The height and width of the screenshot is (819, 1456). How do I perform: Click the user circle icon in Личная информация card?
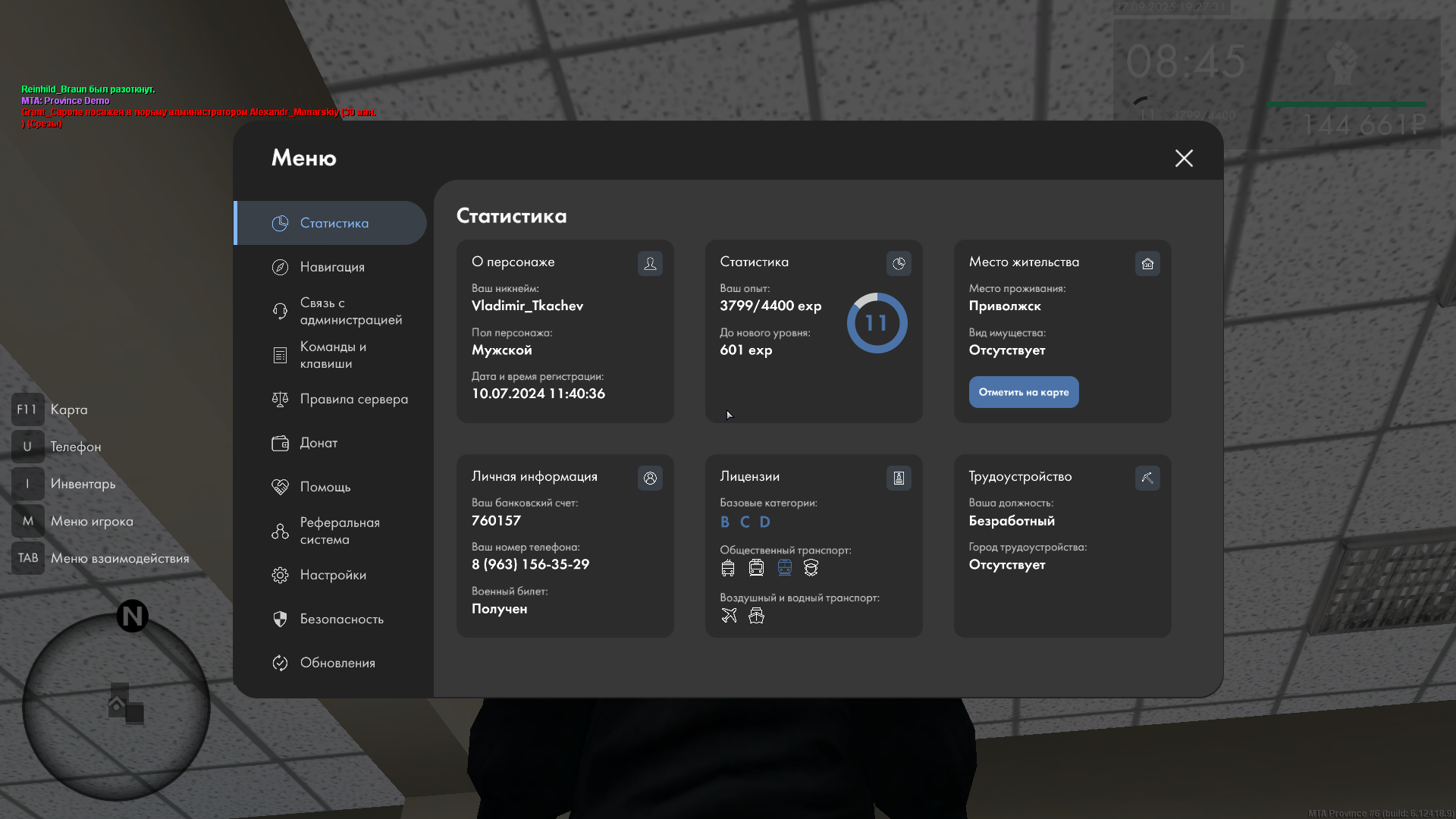(650, 478)
